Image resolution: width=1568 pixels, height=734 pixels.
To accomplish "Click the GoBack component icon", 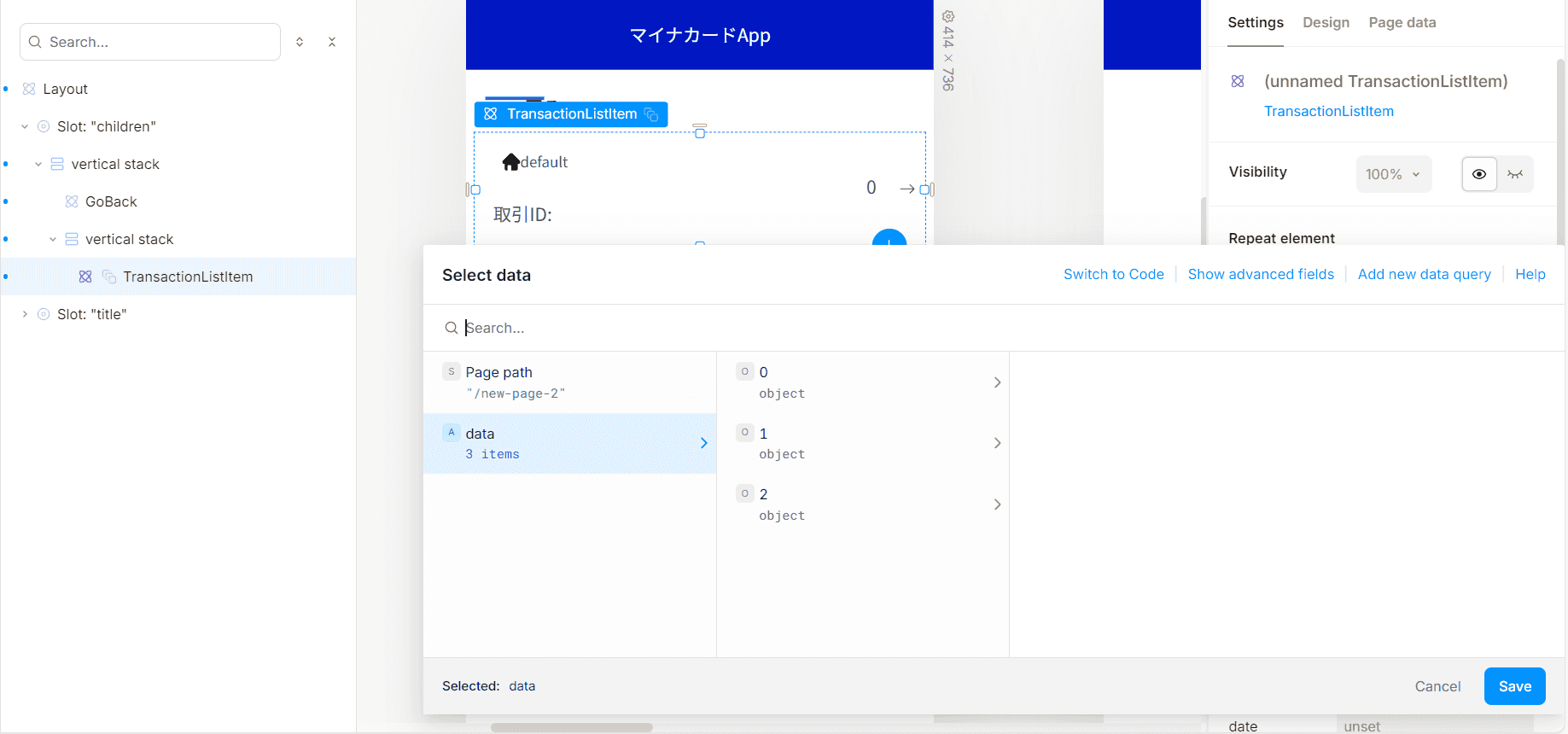I will tap(72, 201).
